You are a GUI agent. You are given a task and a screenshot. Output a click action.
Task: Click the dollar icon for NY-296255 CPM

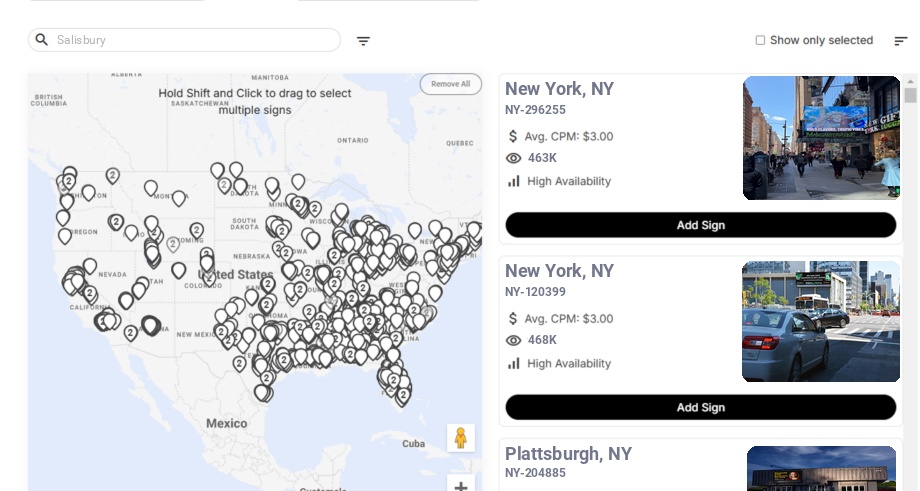(513, 136)
